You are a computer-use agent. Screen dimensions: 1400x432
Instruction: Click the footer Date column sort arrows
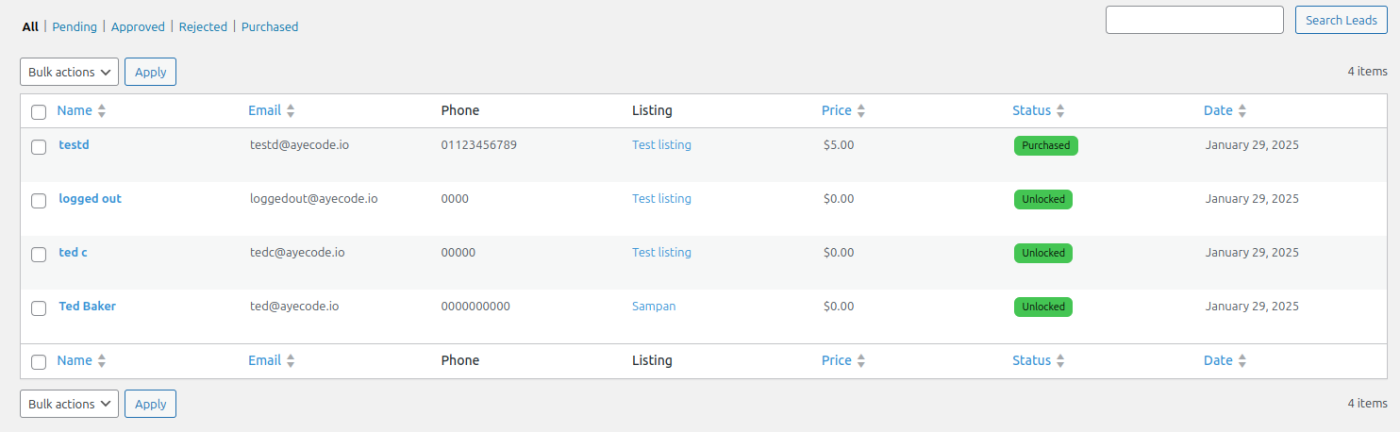coord(1242,361)
